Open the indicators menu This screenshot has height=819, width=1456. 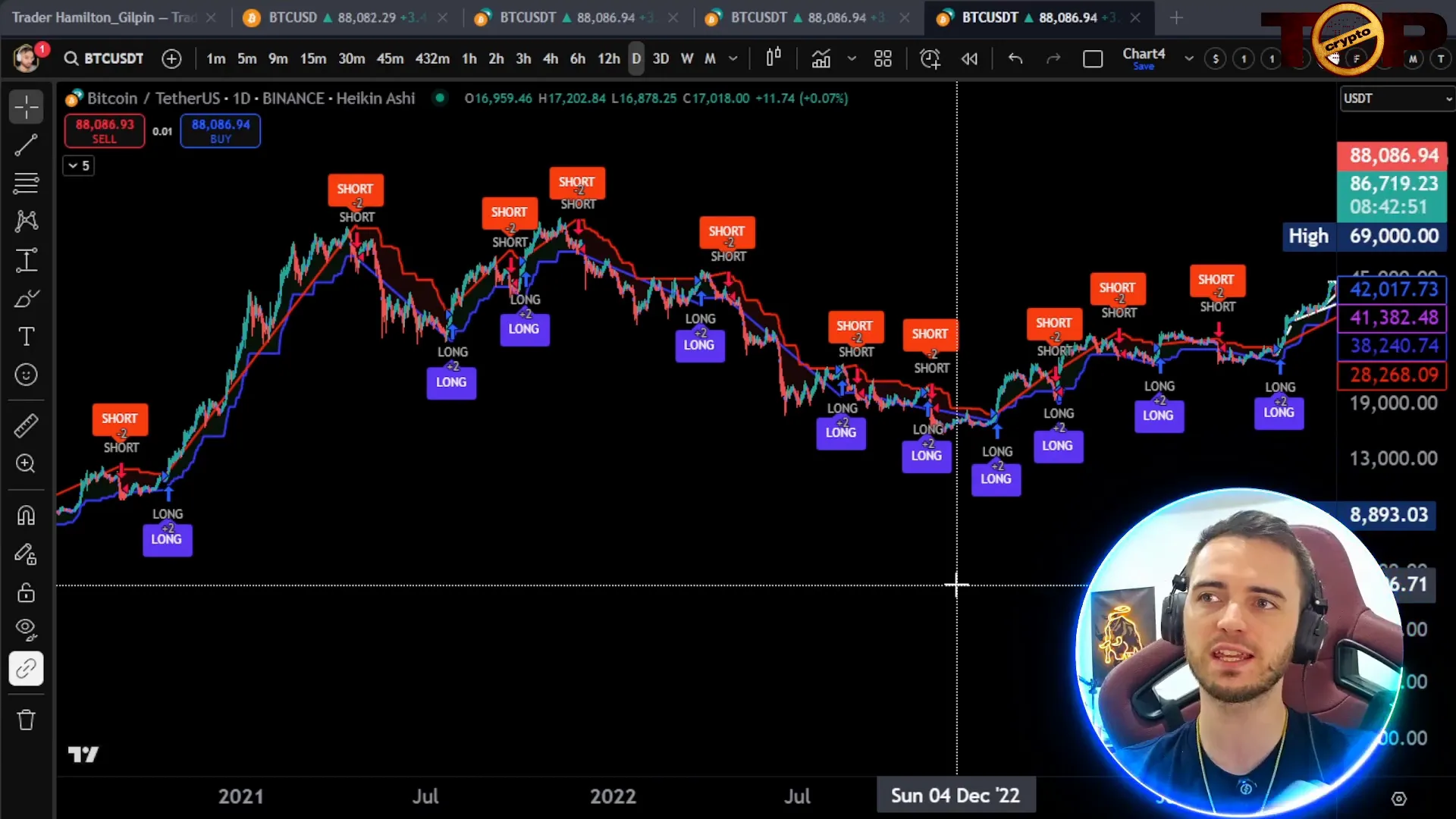821,58
